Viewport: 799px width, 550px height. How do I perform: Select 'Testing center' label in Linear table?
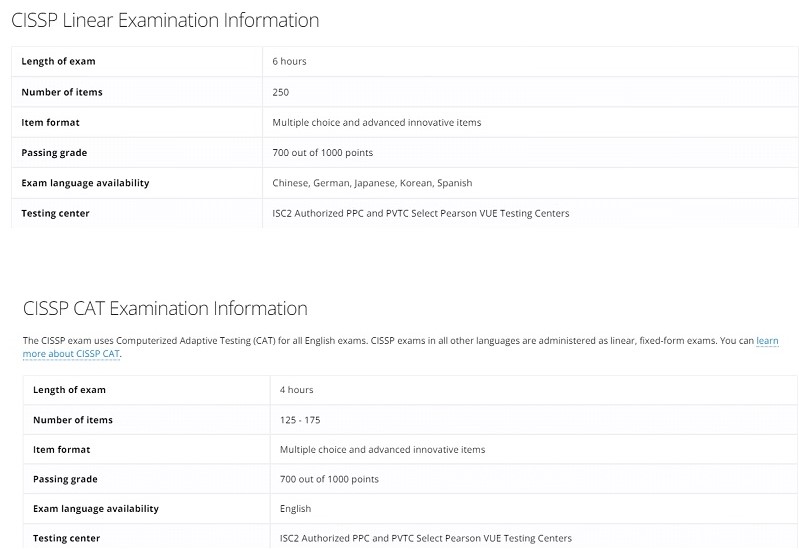point(55,214)
